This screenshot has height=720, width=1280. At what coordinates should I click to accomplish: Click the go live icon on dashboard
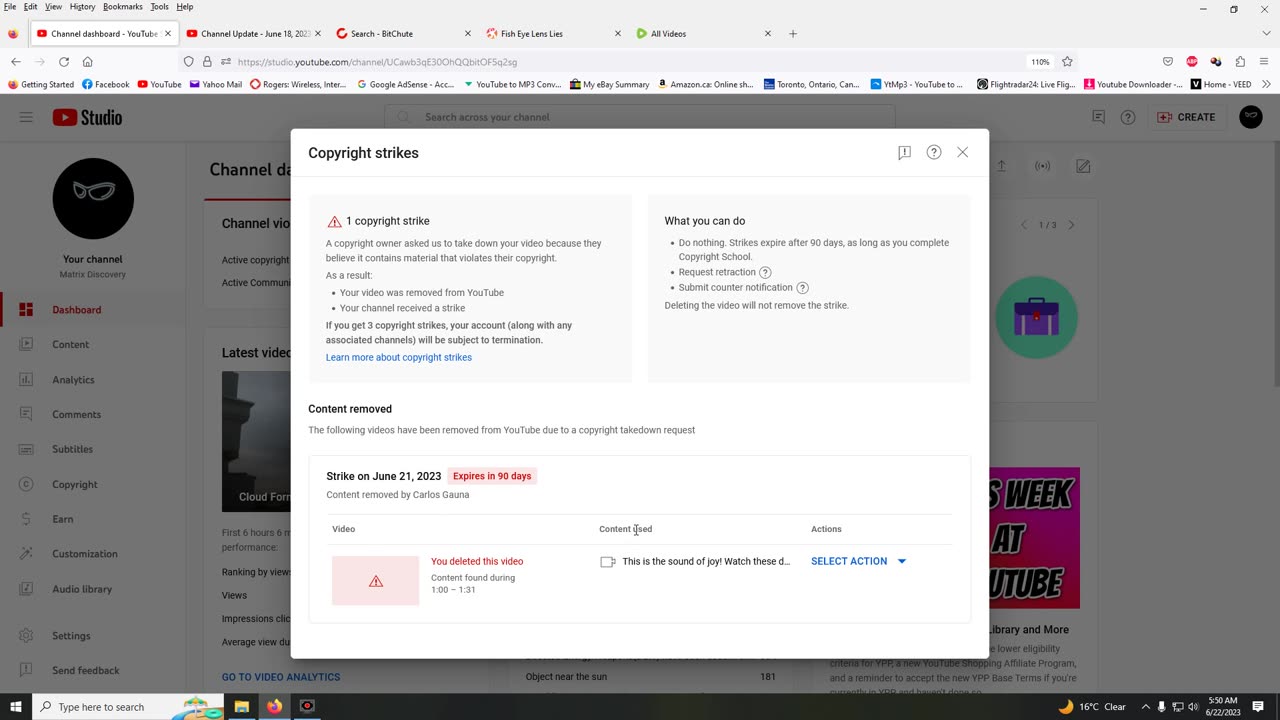(1042, 166)
